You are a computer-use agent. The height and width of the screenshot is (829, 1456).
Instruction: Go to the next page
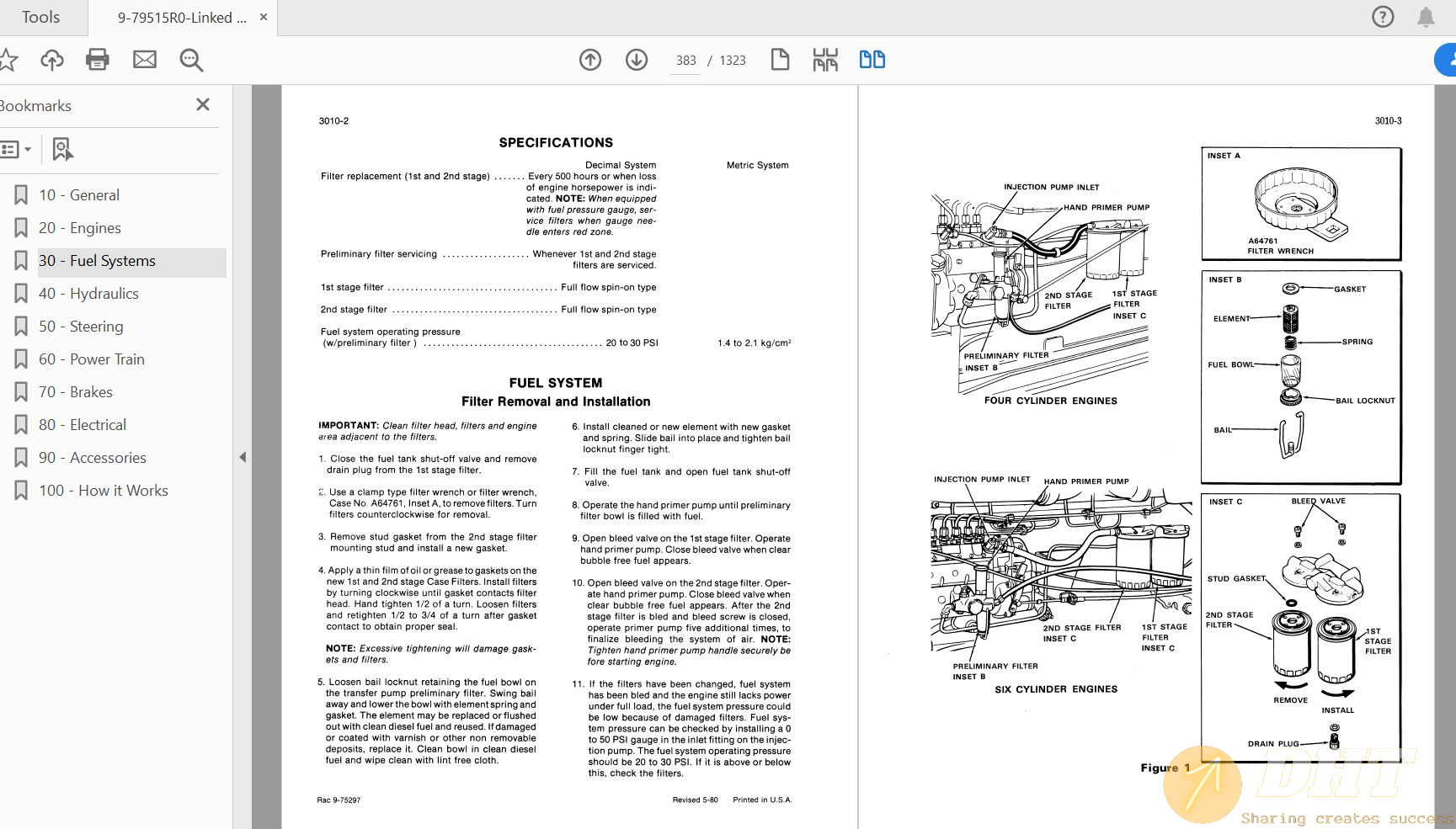637,60
